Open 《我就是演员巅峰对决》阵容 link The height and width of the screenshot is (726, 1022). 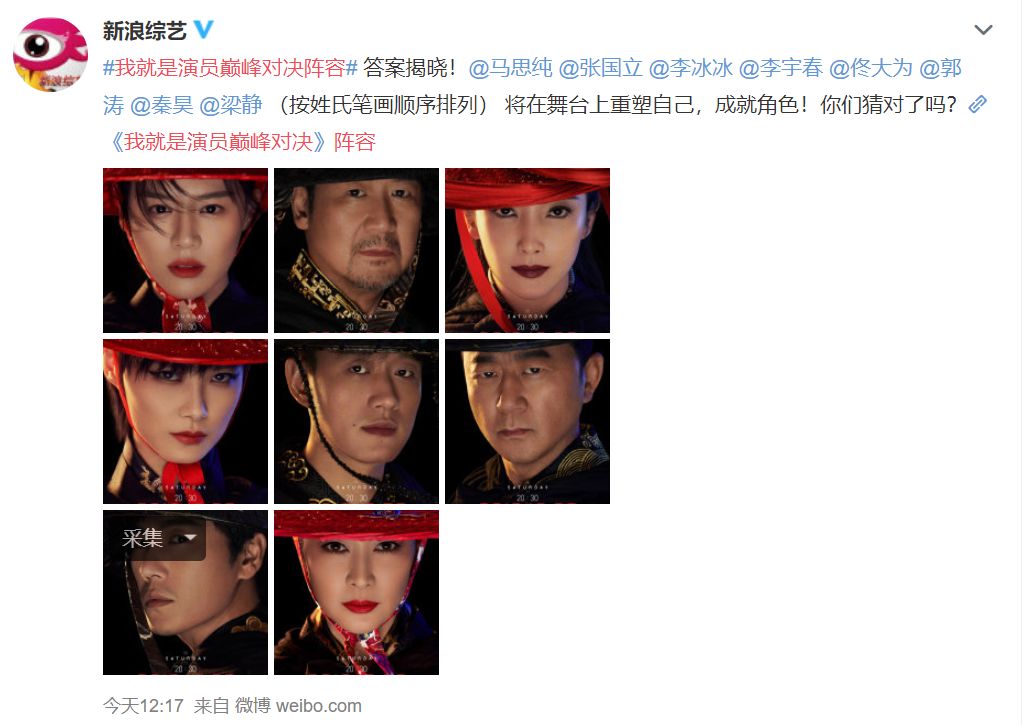239,141
